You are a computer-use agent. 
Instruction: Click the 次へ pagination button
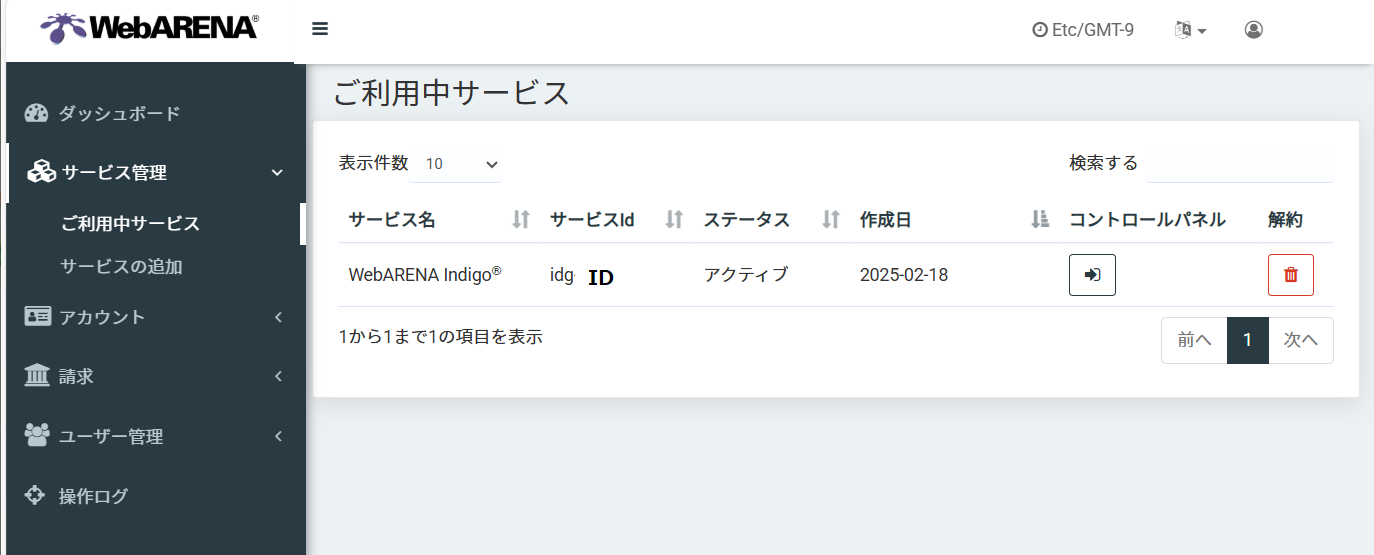coord(1300,340)
